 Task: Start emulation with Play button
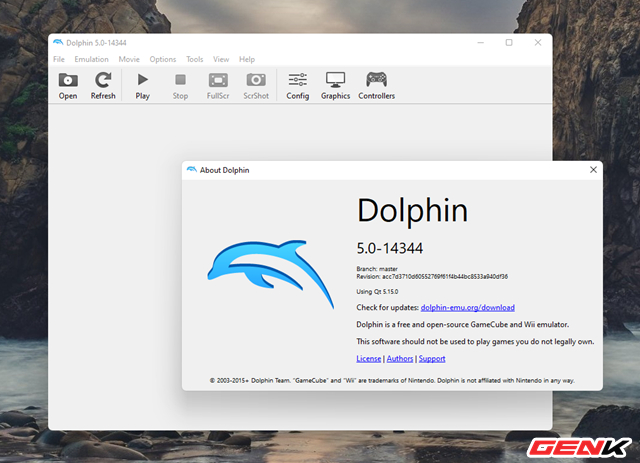142,86
